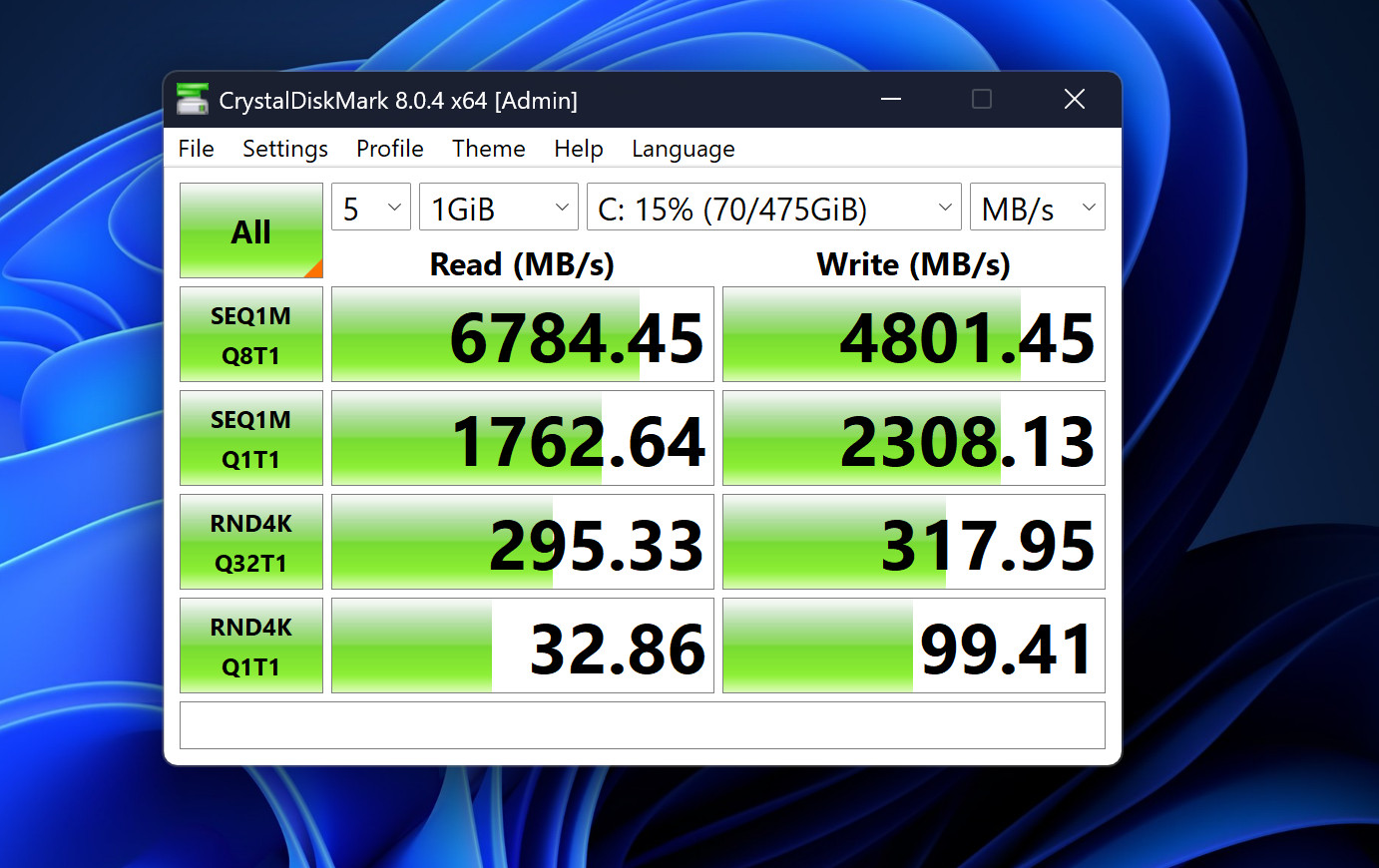This screenshot has height=868, width=1379.
Task: Click the SEQ1M Q1T1 read result 1762.64
Action: click(x=523, y=438)
